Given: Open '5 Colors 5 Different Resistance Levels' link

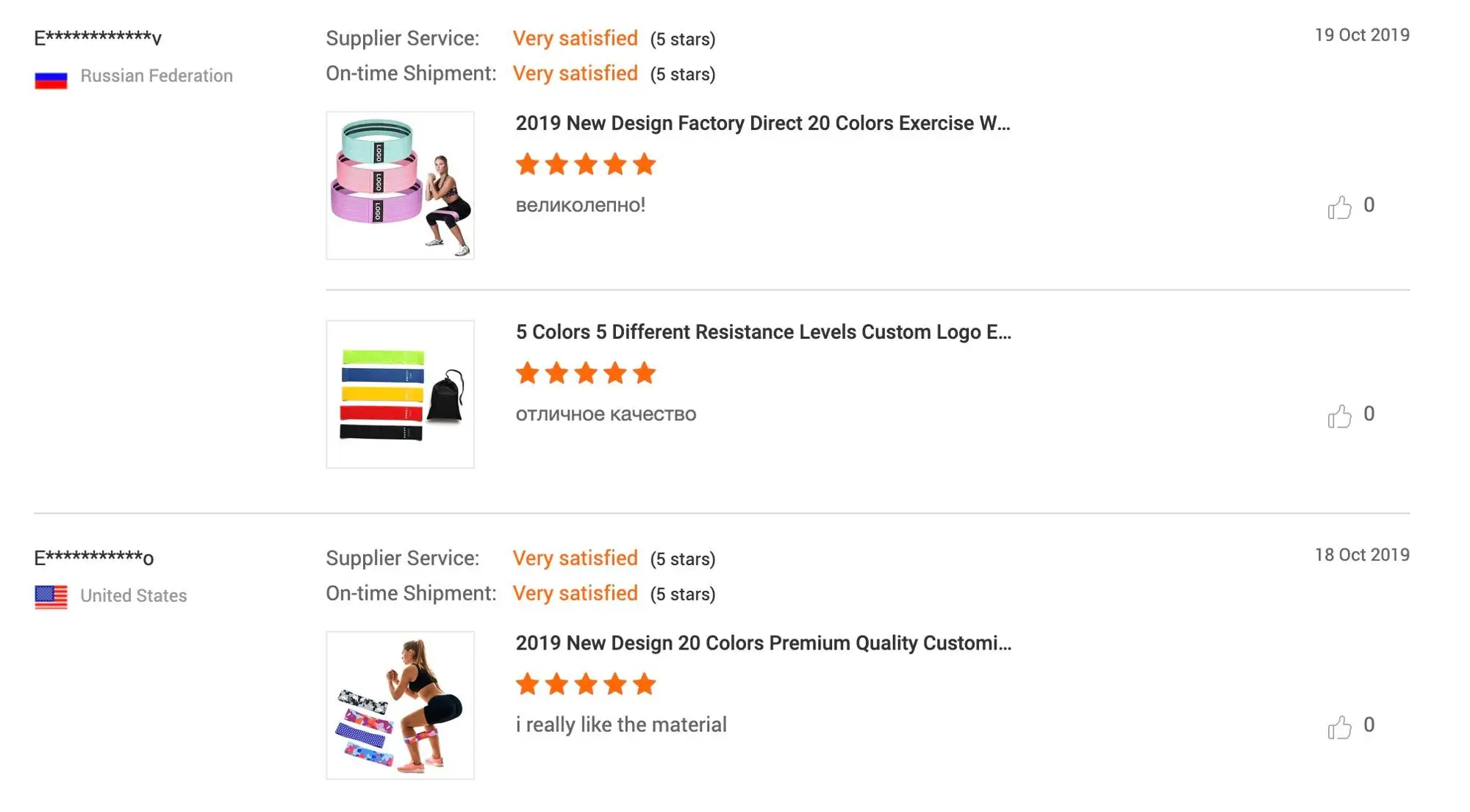Looking at the screenshot, I should tap(763, 332).
